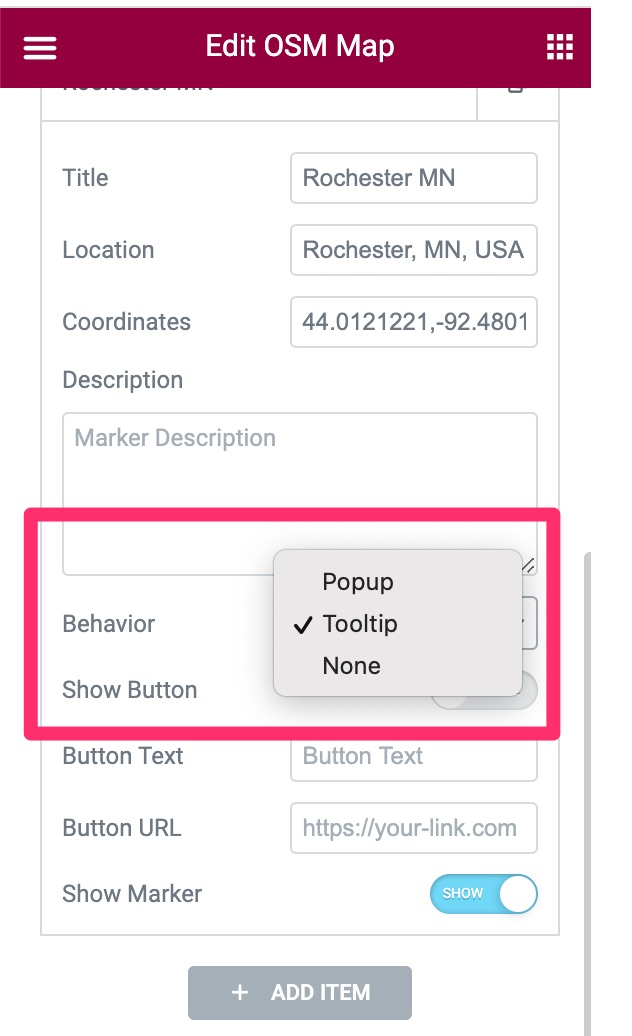Turn off the Show Marker toggle
The width and height of the screenshot is (632, 1036).
484,894
